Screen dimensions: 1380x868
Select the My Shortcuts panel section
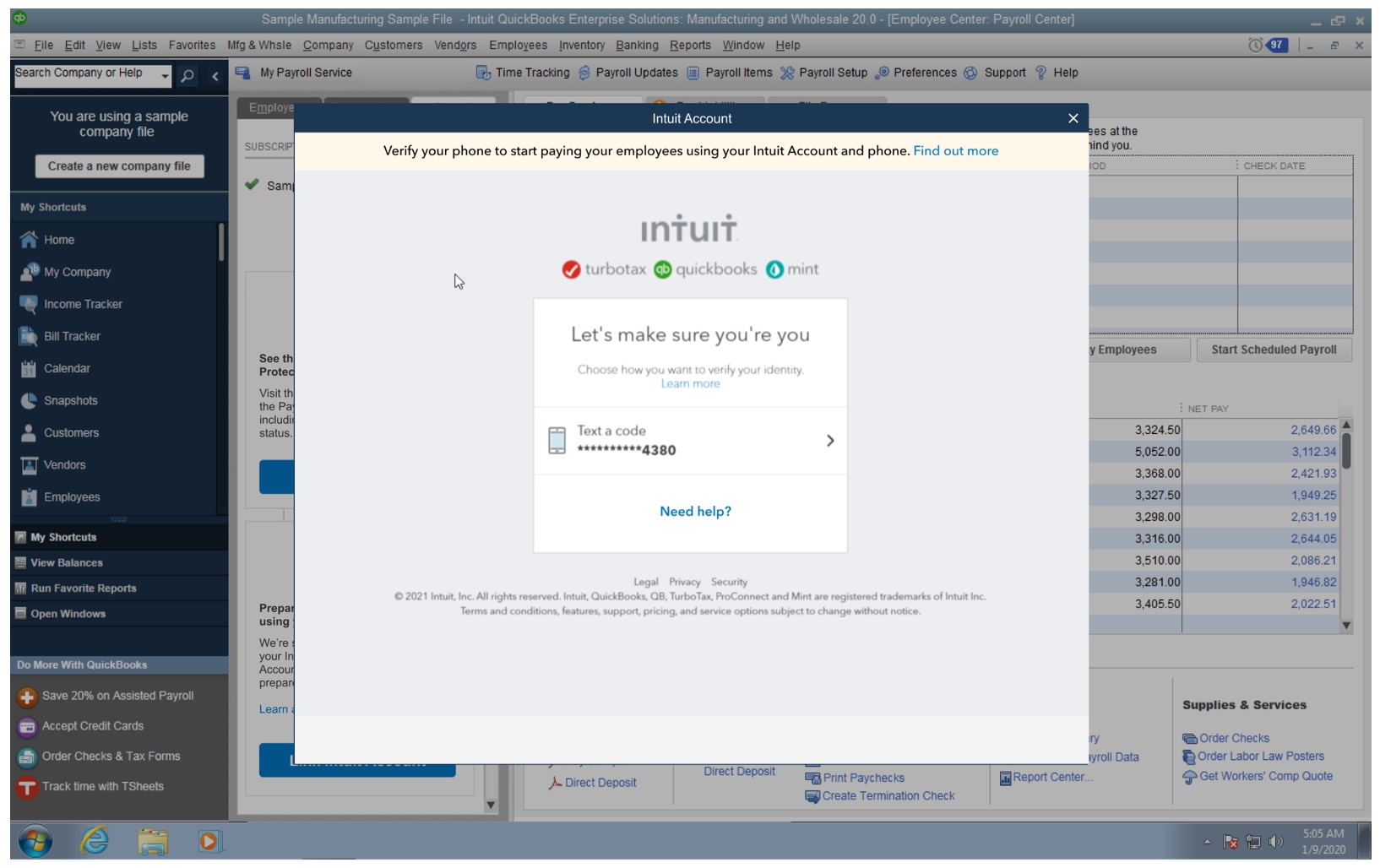[119, 537]
